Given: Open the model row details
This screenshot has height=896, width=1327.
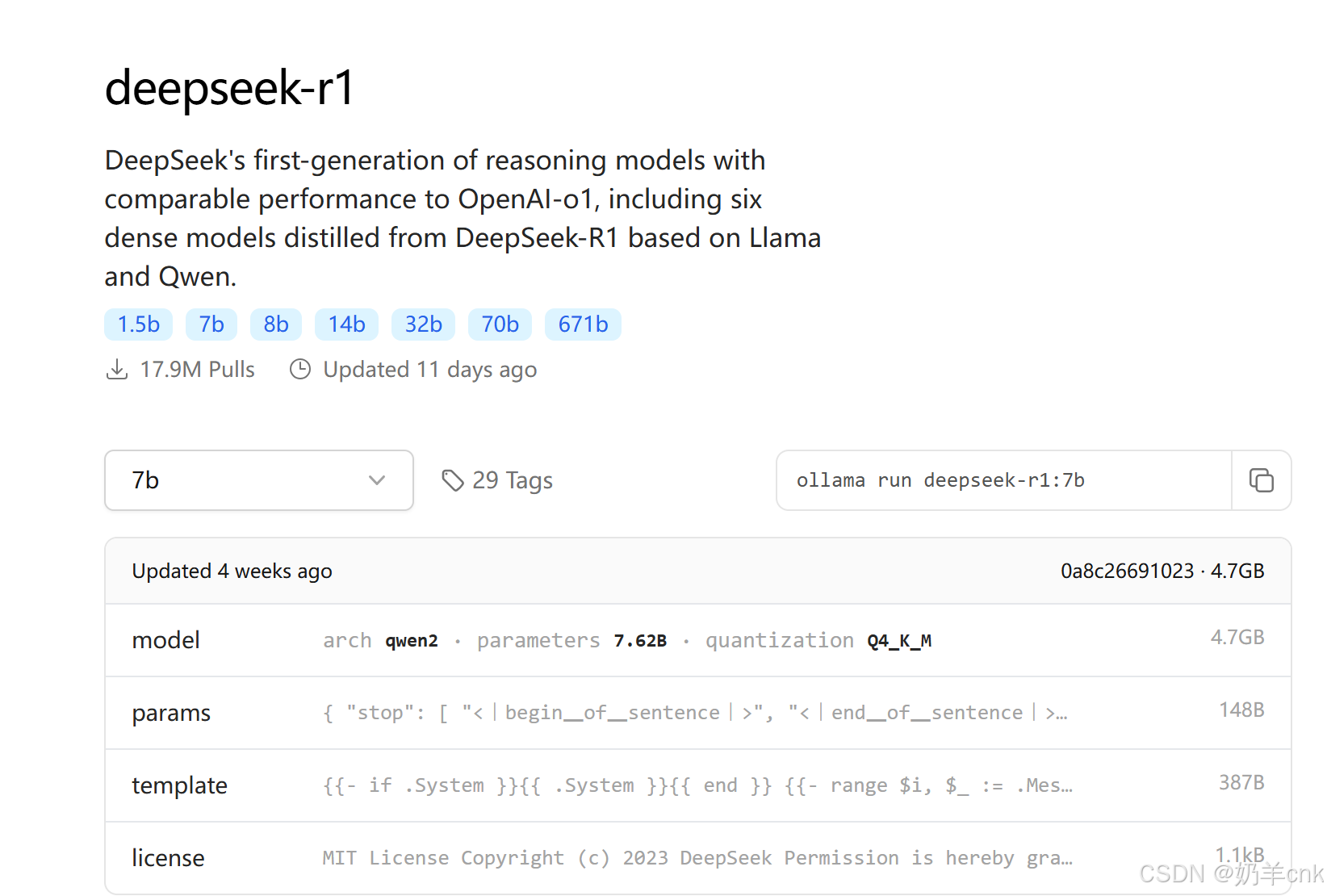Looking at the screenshot, I should (698, 640).
